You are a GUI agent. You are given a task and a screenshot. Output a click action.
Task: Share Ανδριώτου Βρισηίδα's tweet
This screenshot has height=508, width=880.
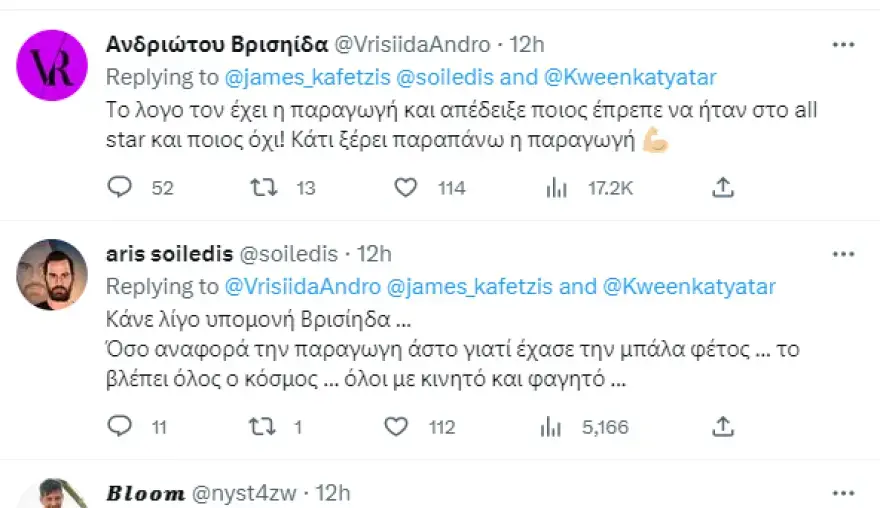[x=723, y=187]
